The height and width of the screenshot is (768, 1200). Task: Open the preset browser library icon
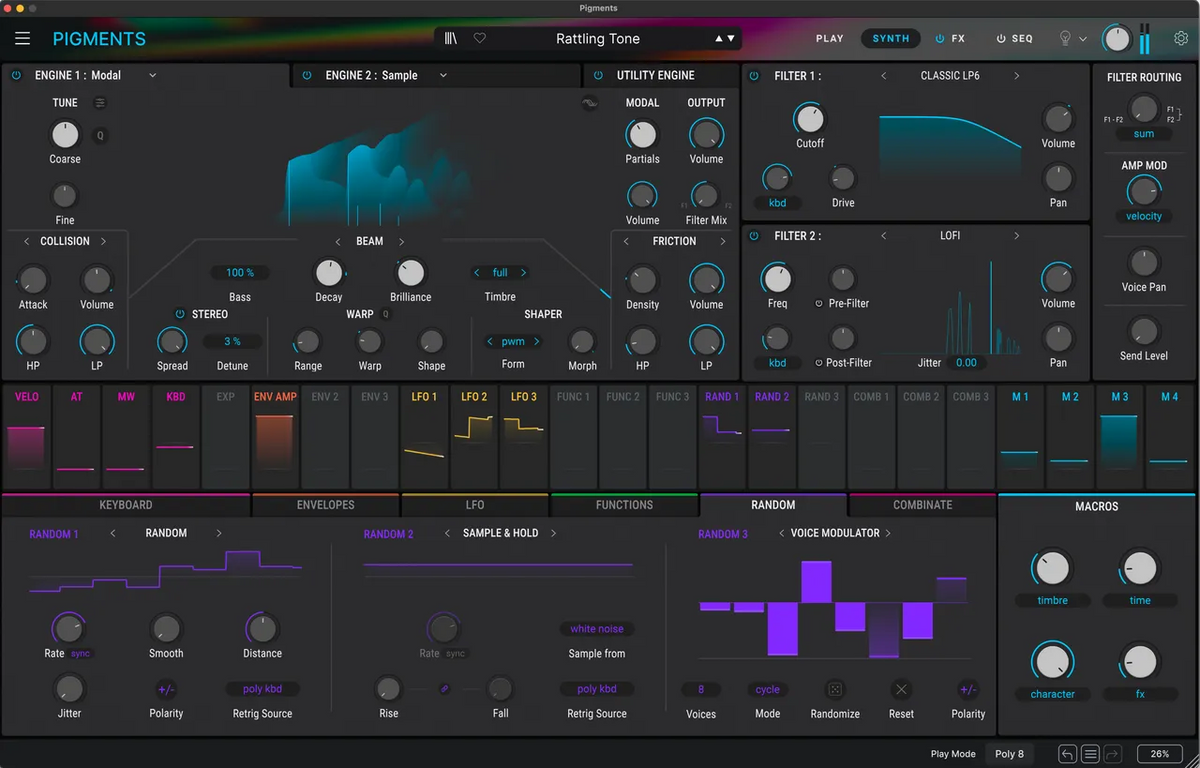click(x=452, y=39)
